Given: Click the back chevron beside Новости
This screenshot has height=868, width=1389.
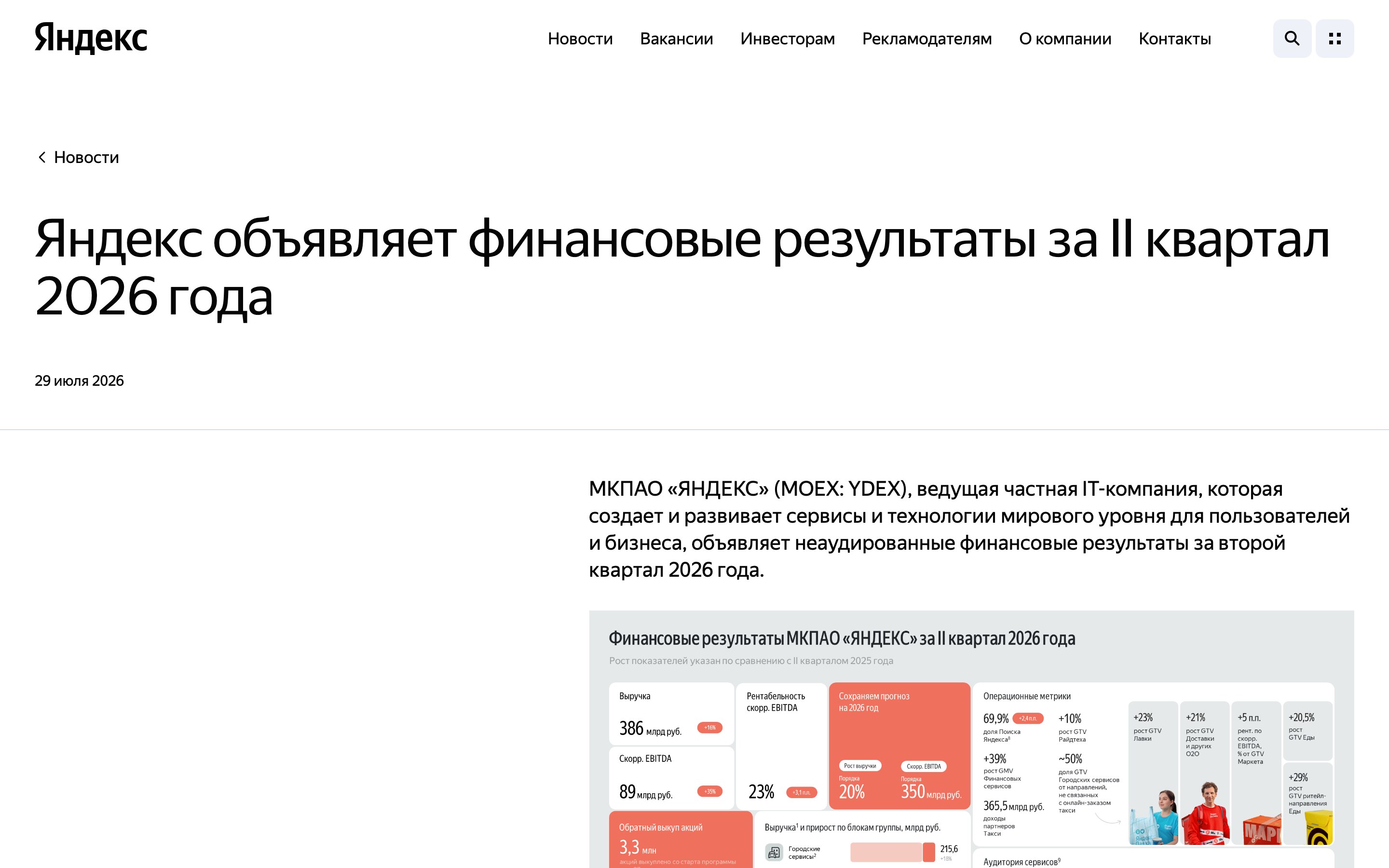Looking at the screenshot, I should click(x=41, y=157).
